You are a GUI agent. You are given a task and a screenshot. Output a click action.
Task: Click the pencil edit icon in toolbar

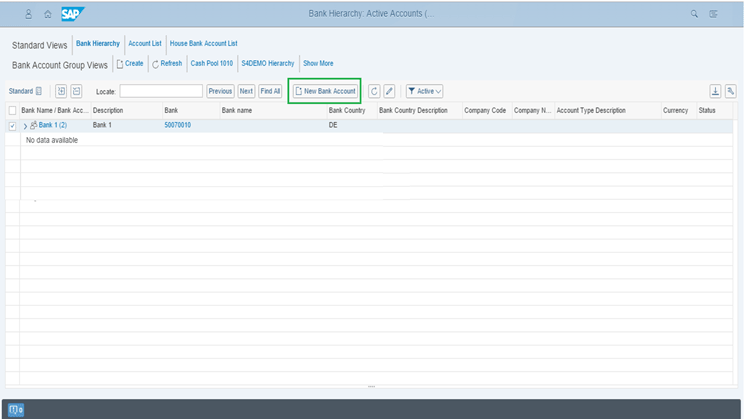[x=389, y=91]
